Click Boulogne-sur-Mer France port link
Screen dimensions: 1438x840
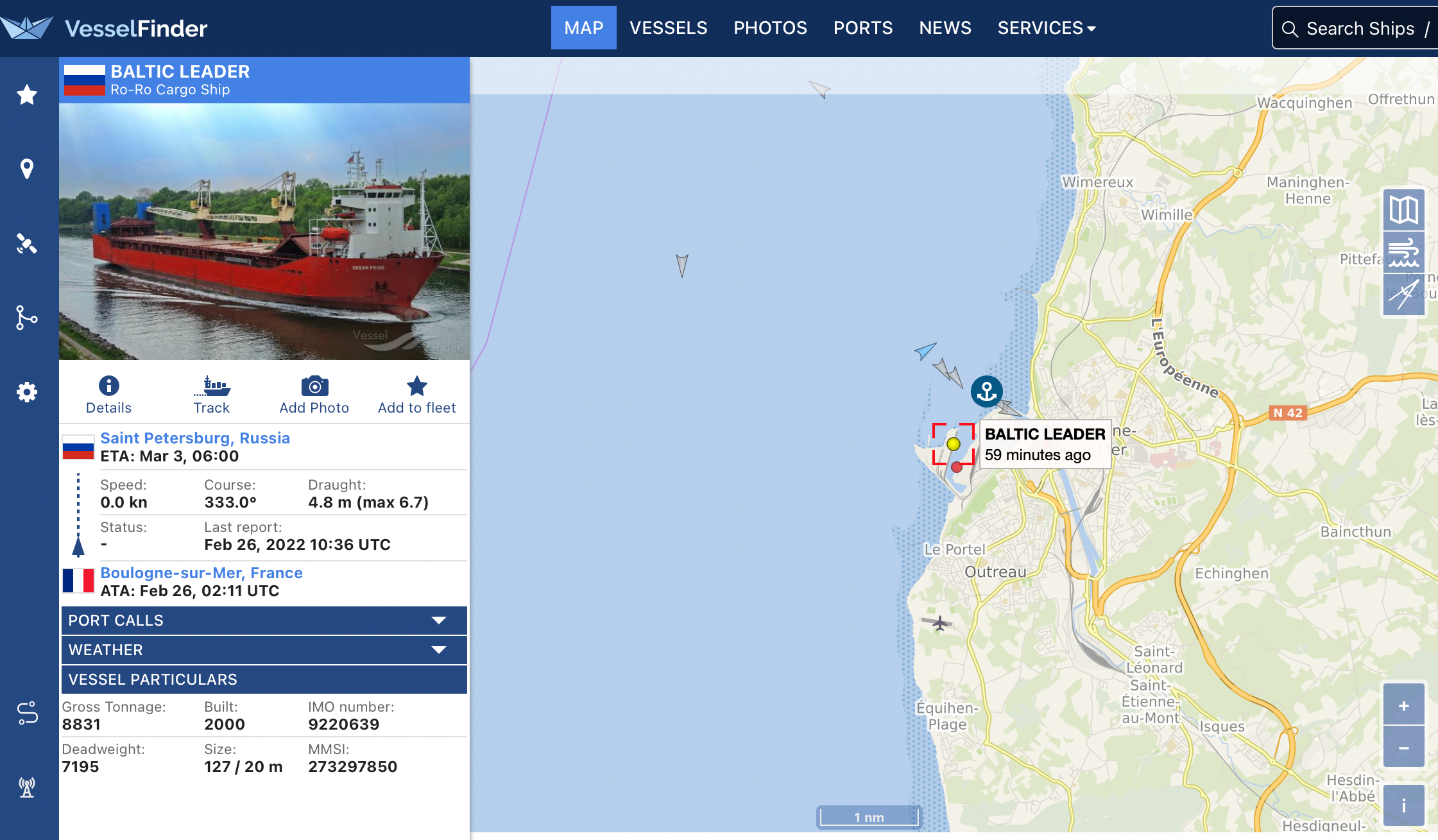tap(201, 573)
